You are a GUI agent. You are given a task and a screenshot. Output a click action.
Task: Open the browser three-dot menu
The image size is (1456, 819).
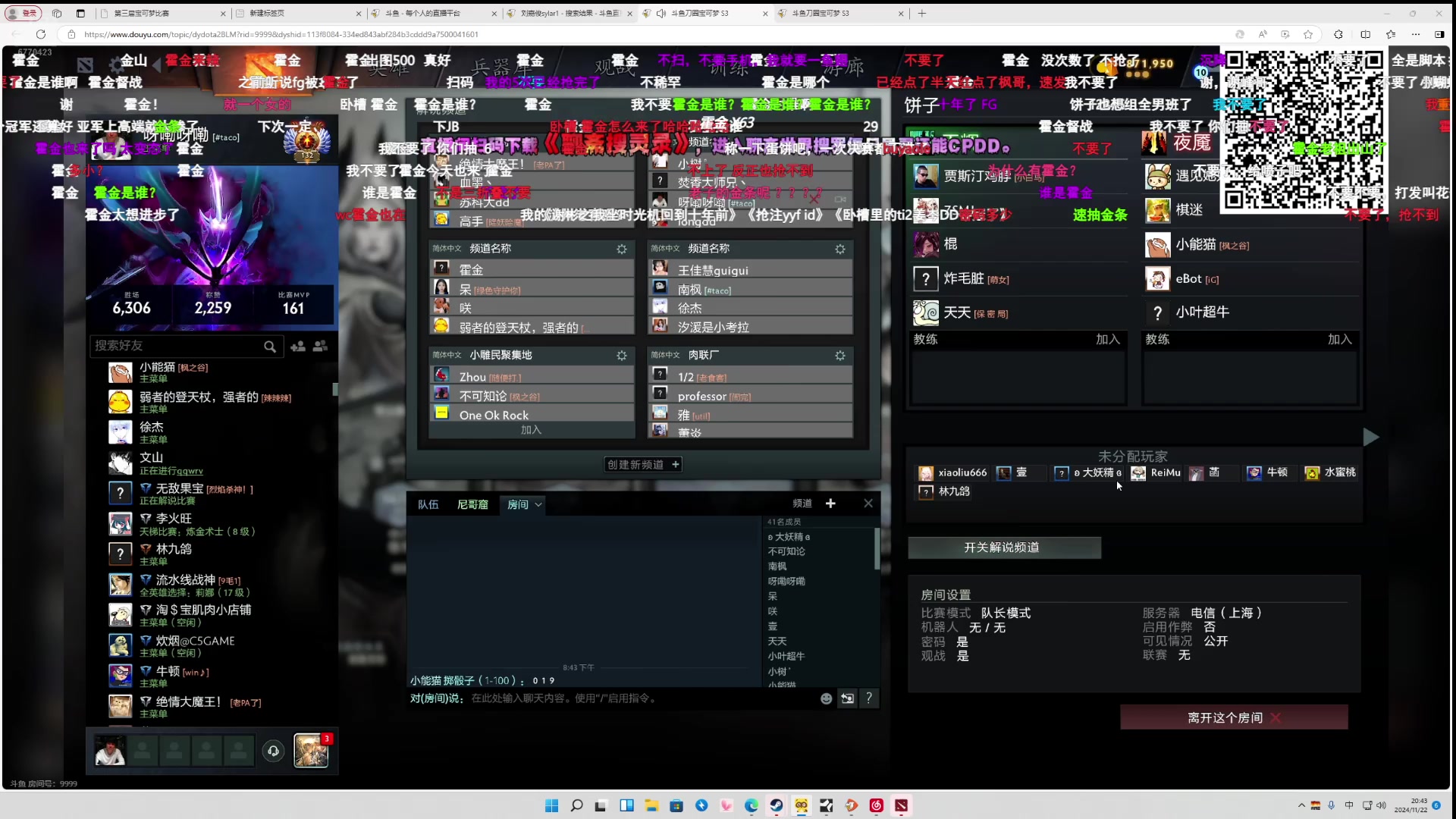1416,34
